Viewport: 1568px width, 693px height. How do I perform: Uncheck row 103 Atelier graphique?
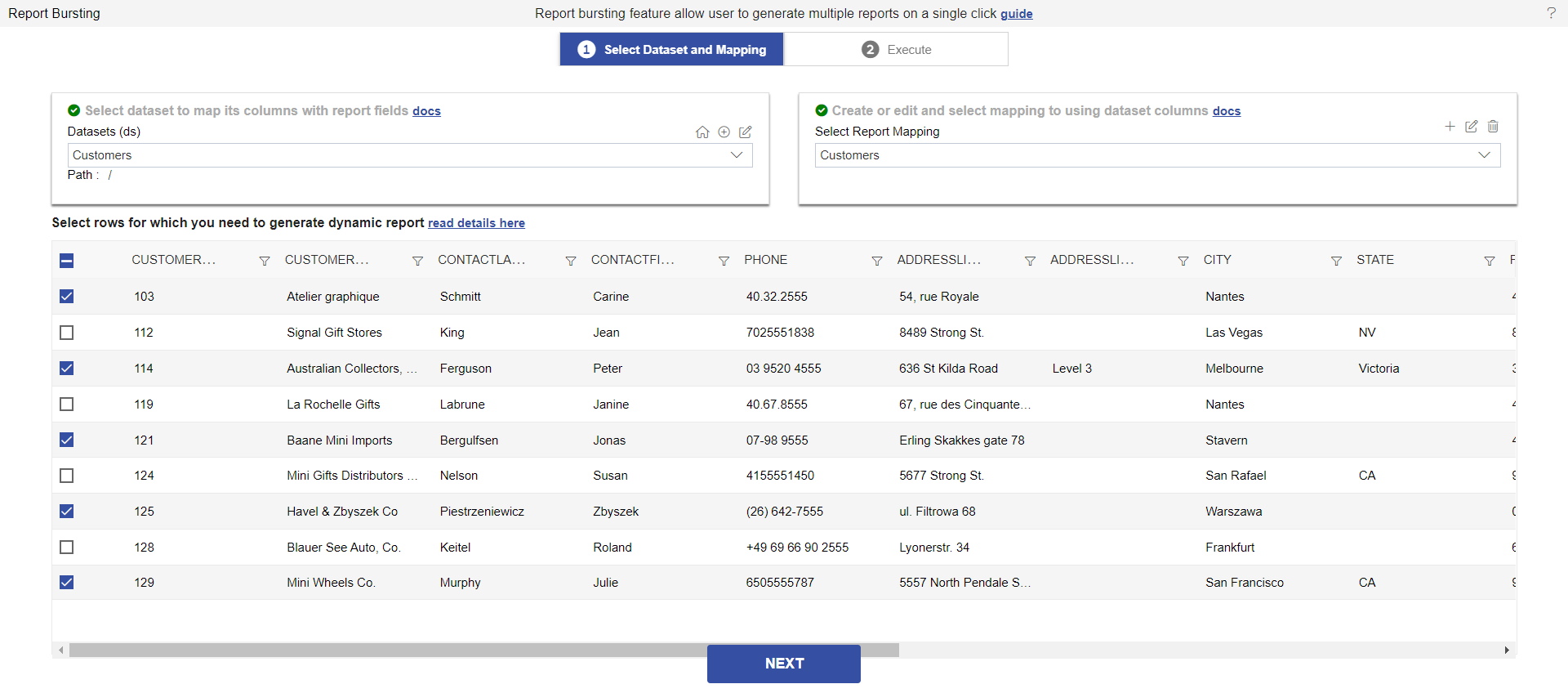click(x=67, y=297)
